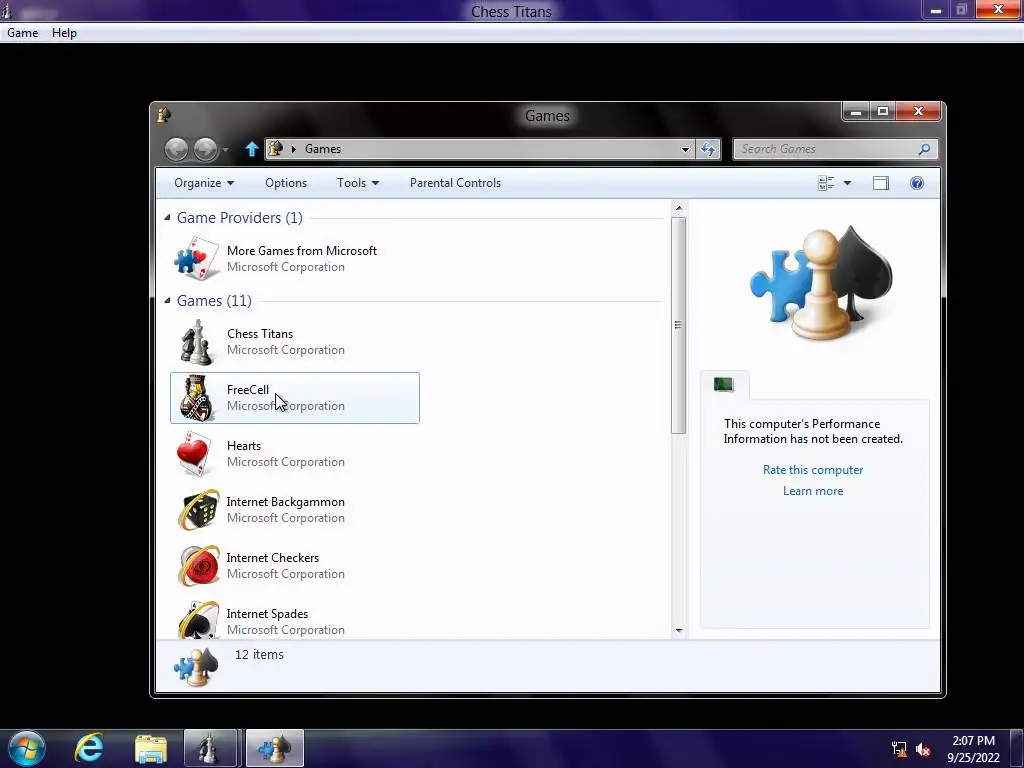Click the games list vertical scrollbar thumb

679,325
